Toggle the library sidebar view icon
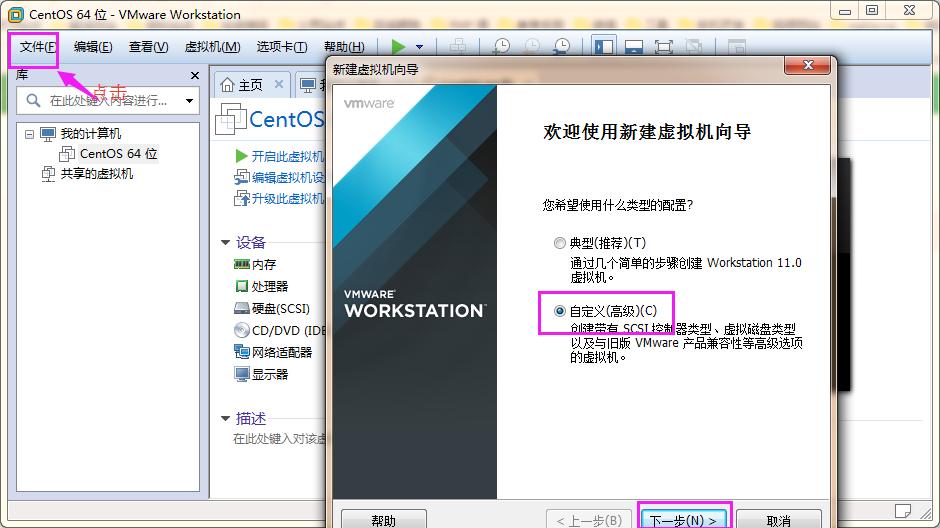The image size is (940, 528). tap(604, 46)
